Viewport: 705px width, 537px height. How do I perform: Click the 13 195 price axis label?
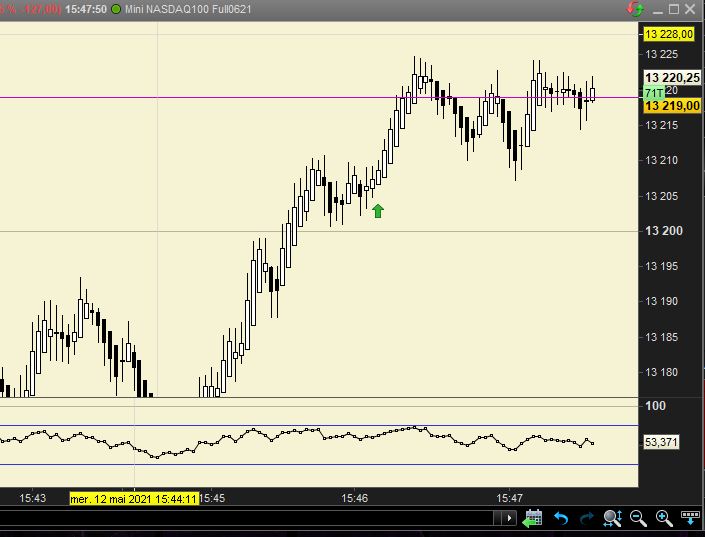click(661, 266)
